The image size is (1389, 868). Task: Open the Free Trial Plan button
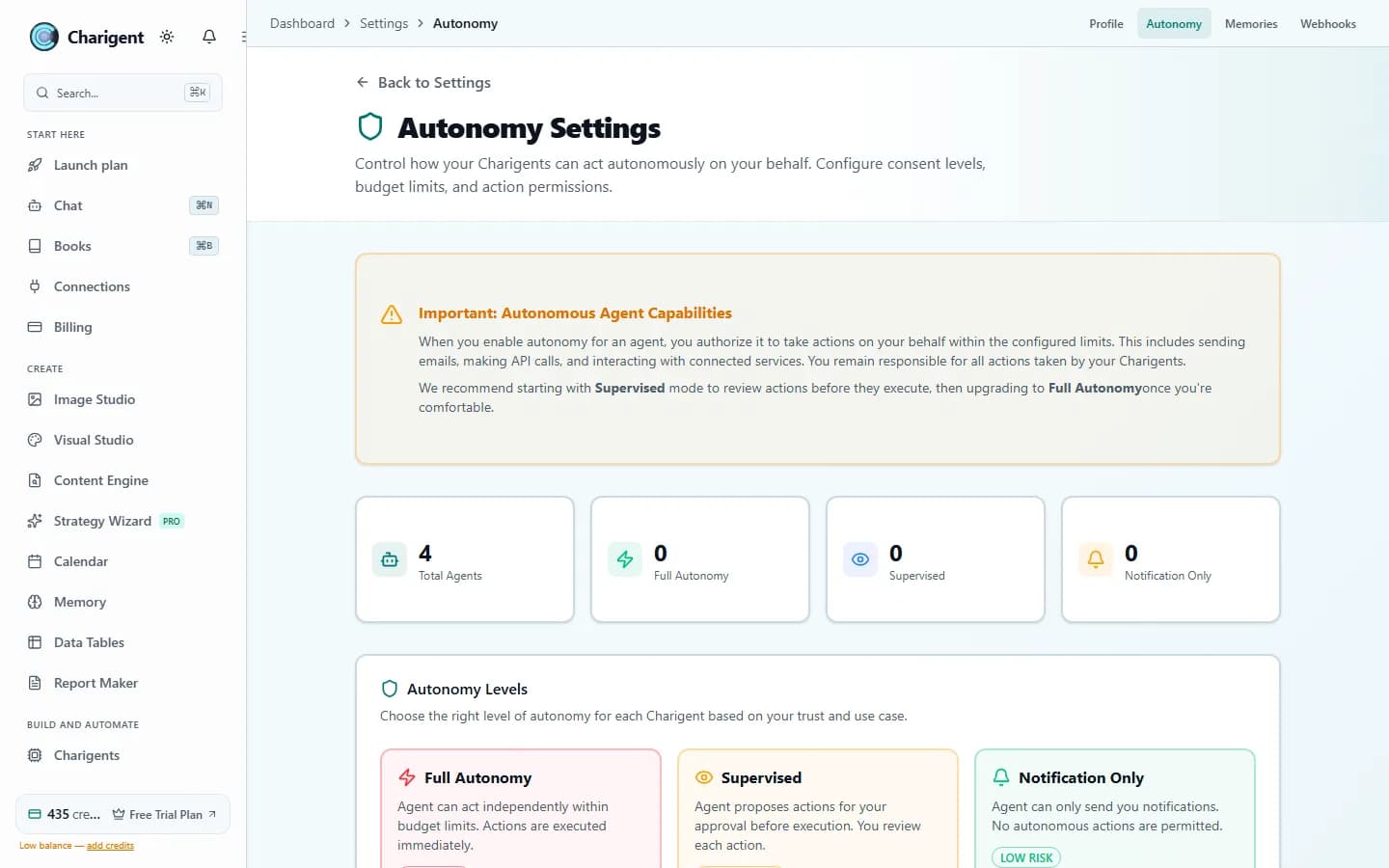coord(164,814)
